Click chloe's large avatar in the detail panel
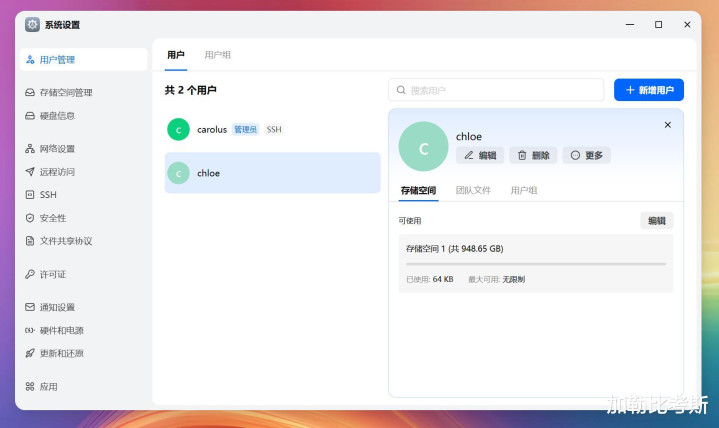This screenshot has height=428, width=719. point(423,146)
